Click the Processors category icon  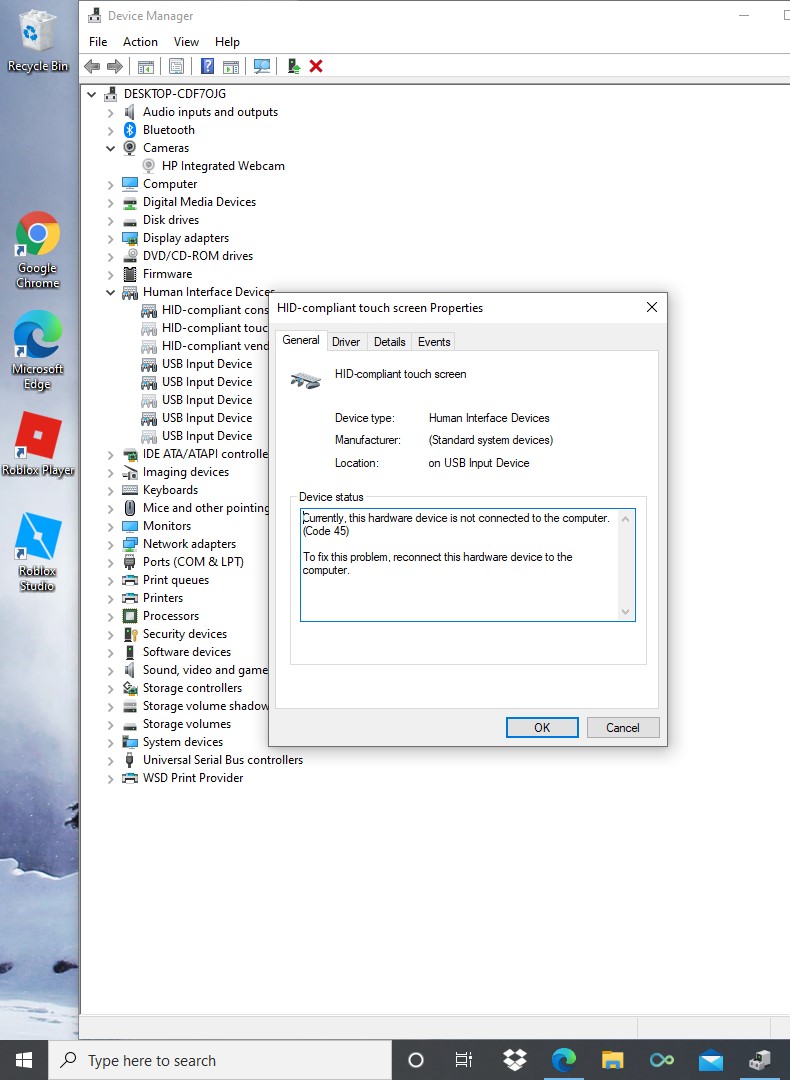tap(129, 616)
